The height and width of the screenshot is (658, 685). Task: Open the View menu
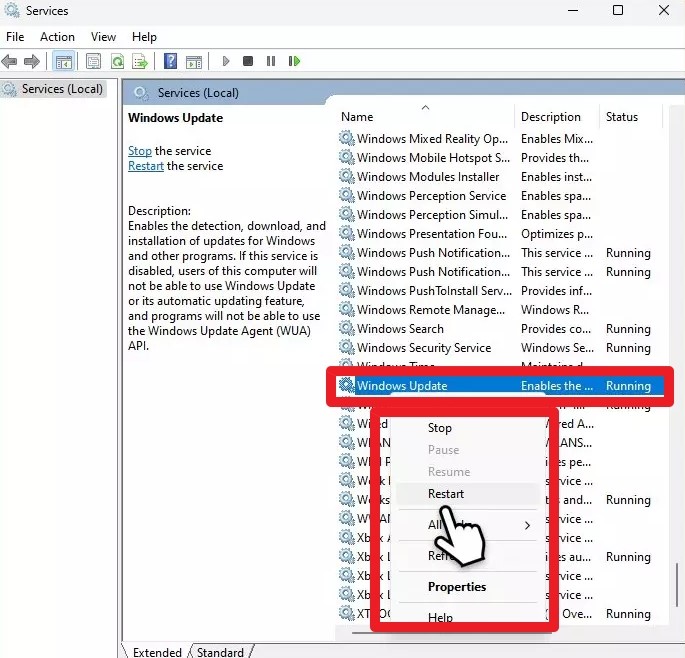click(x=103, y=37)
